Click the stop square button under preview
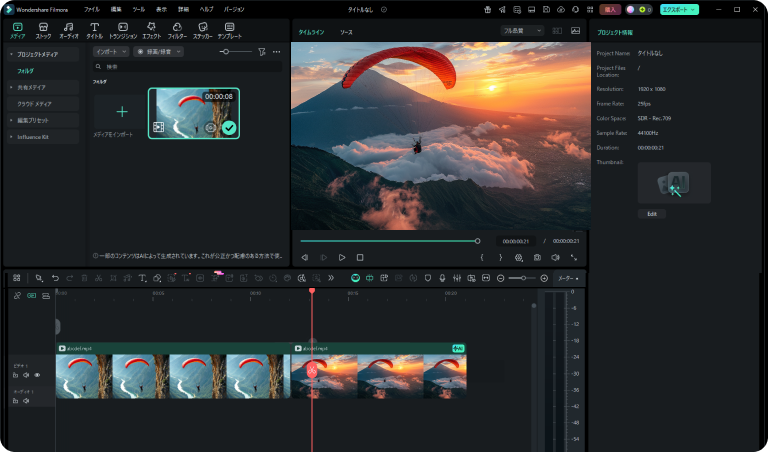The height and width of the screenshot is (452, 768). click(x=360, y=258)
